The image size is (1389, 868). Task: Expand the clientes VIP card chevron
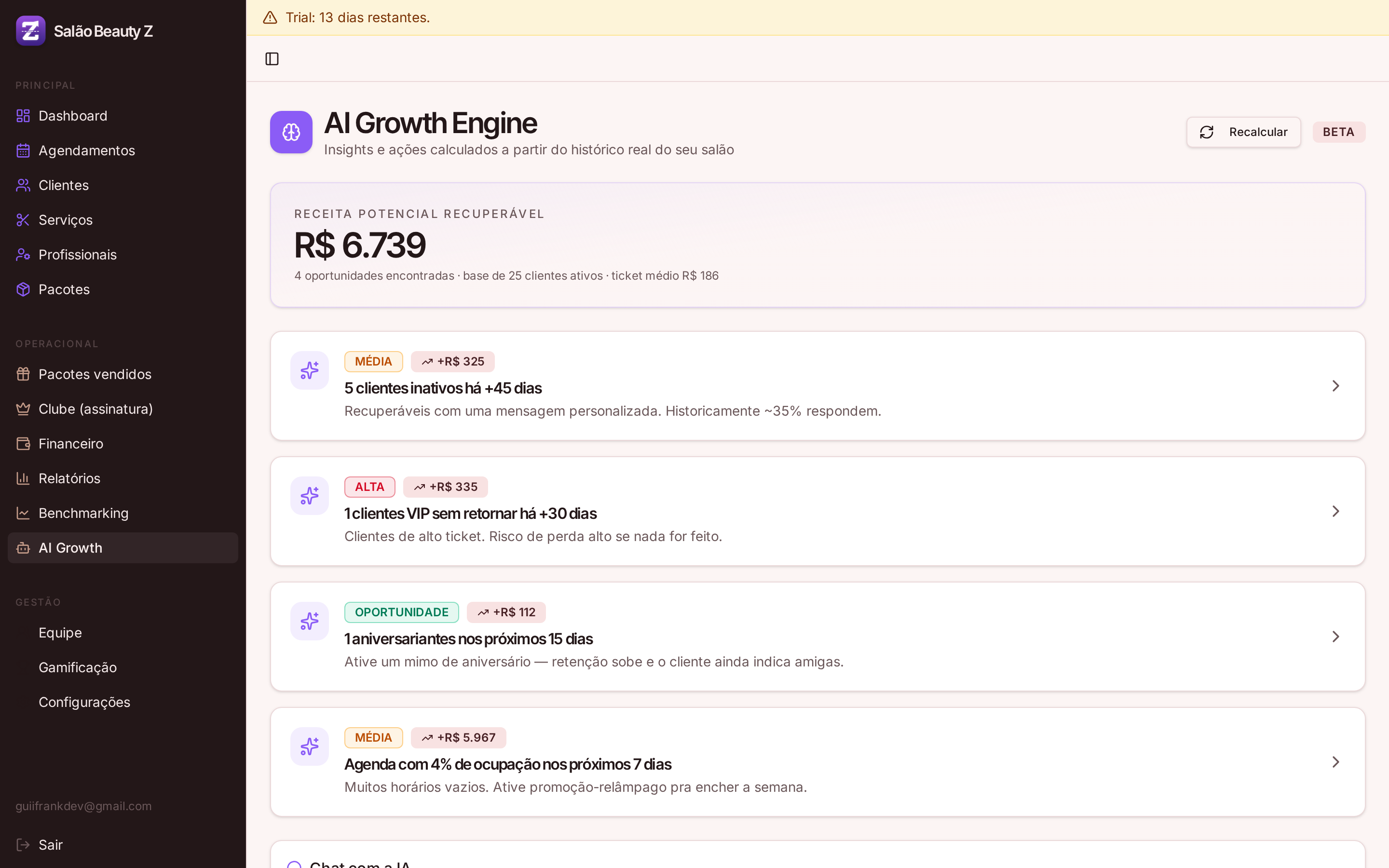pyautogui.click(x=1335, y=511)
